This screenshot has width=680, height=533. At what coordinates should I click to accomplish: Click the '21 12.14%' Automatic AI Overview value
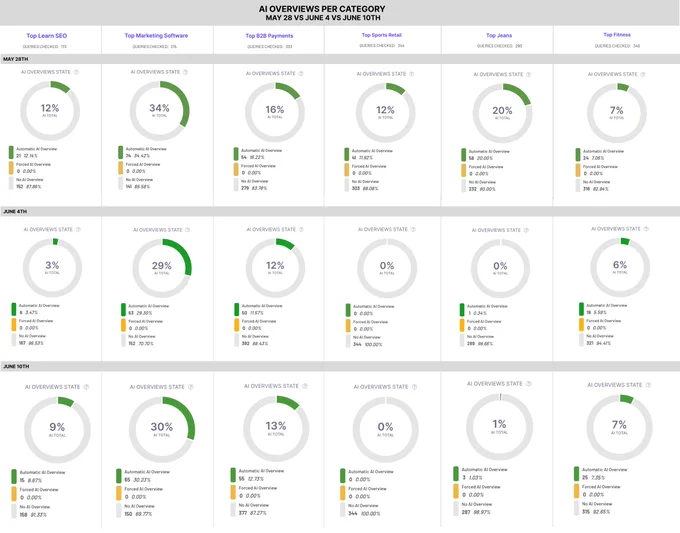[x=27, y=156]
